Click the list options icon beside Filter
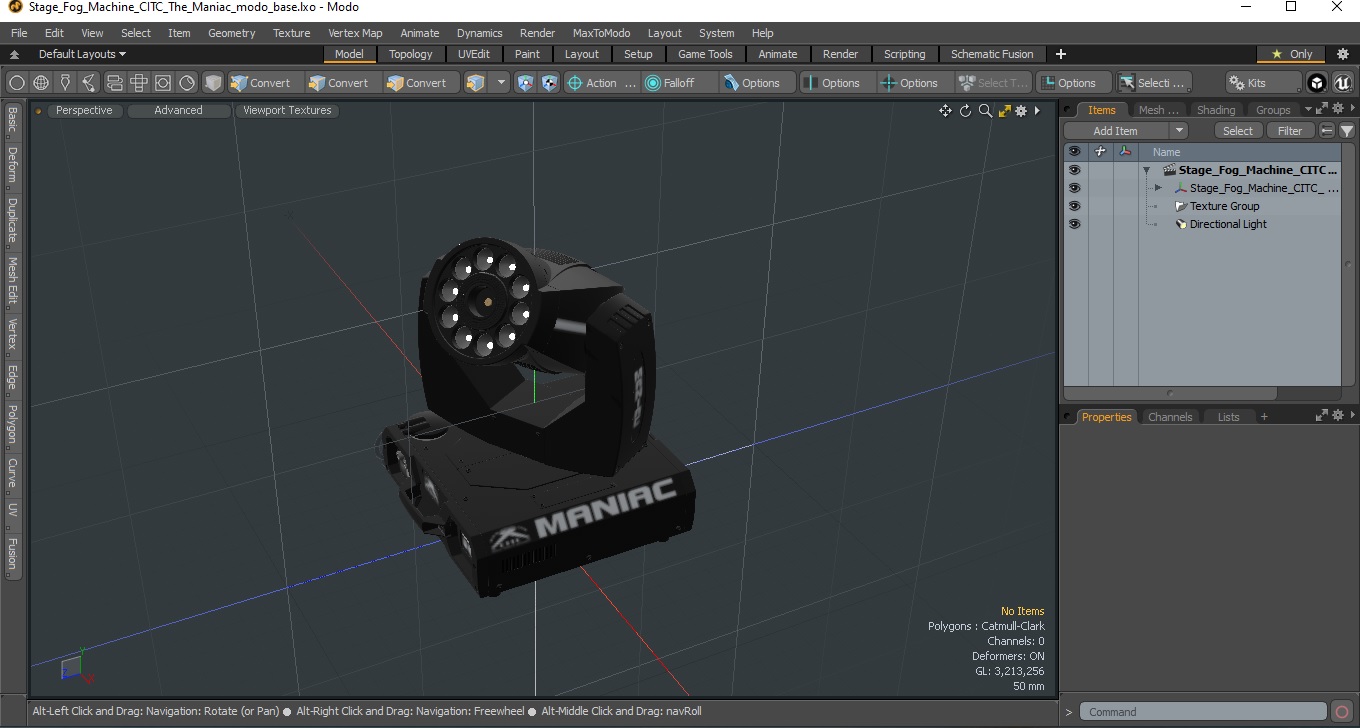 [1327, 131]
